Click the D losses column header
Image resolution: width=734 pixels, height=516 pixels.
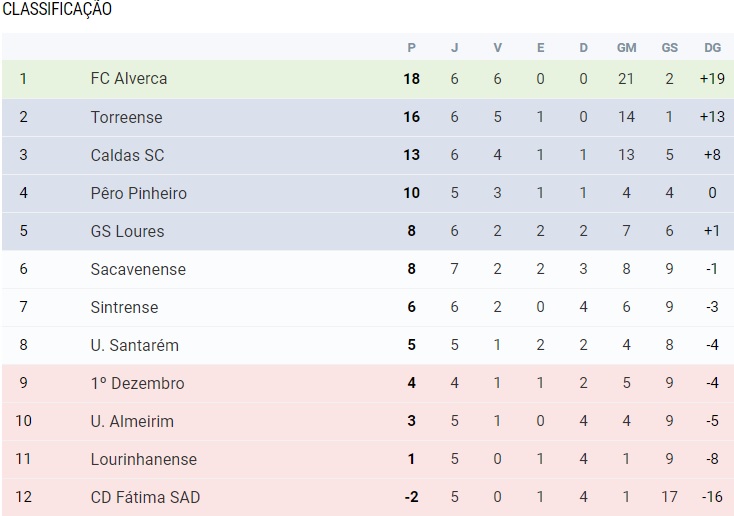(584, 47)
